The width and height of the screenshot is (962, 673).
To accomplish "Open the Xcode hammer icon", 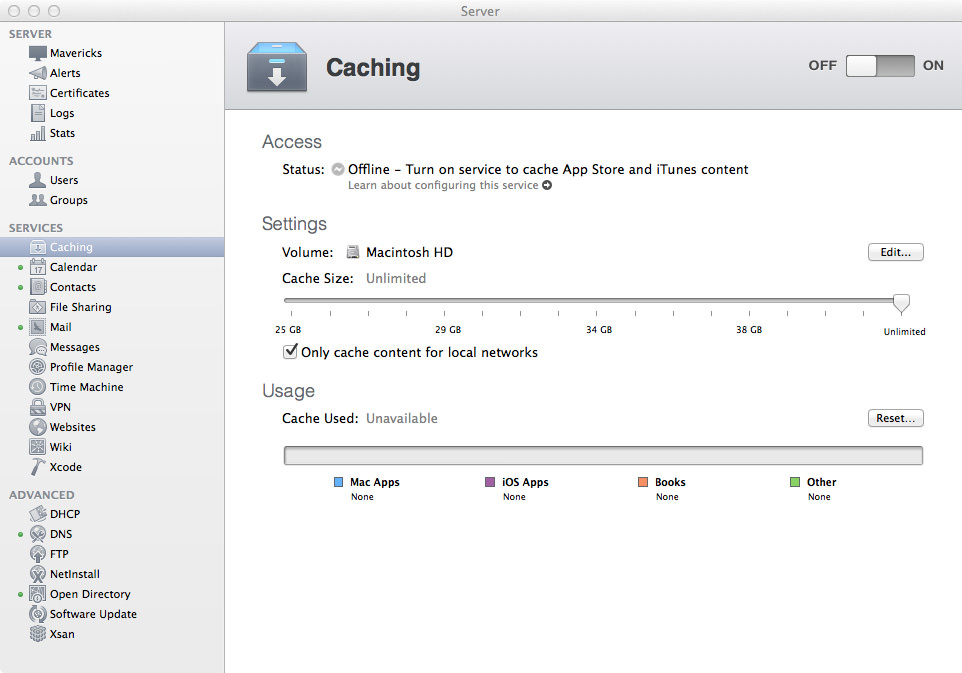I will pyautogui.click(x=37, y=467).
